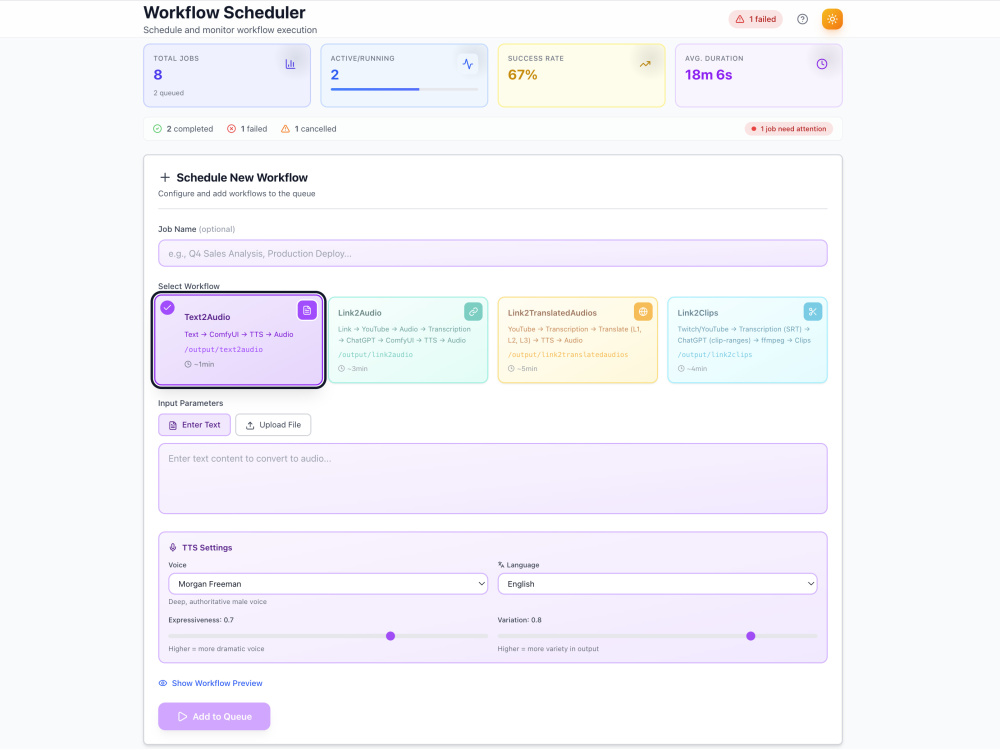Select the Link2Audio workflow card
The width and height of the screenshot is (1000, 750).
tap(408, 340)
